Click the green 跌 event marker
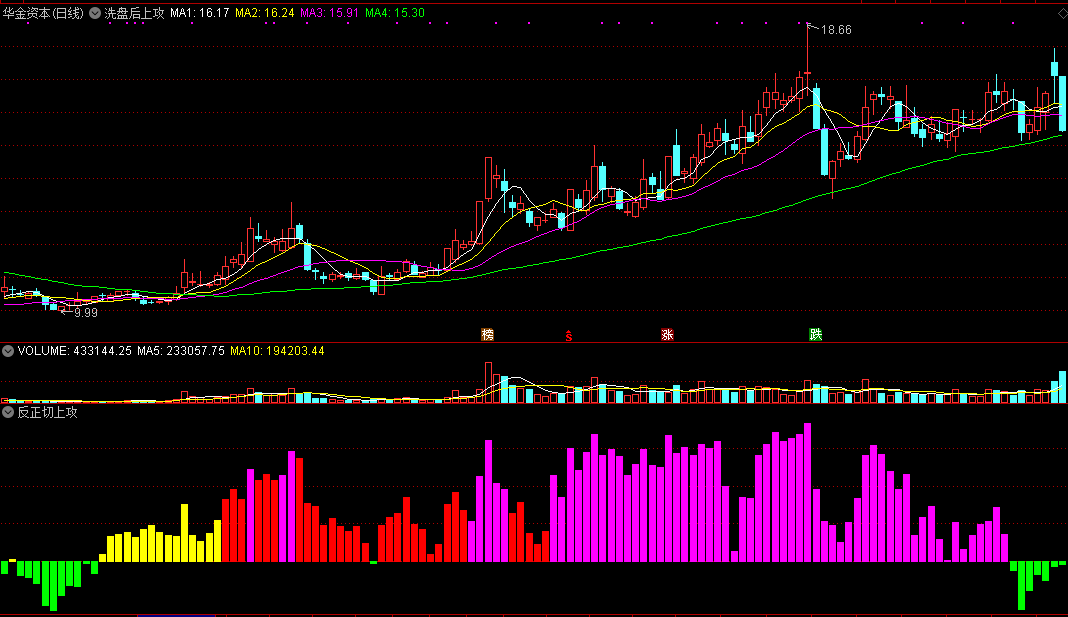This screenshot has width=1068, height=617. 815,334
